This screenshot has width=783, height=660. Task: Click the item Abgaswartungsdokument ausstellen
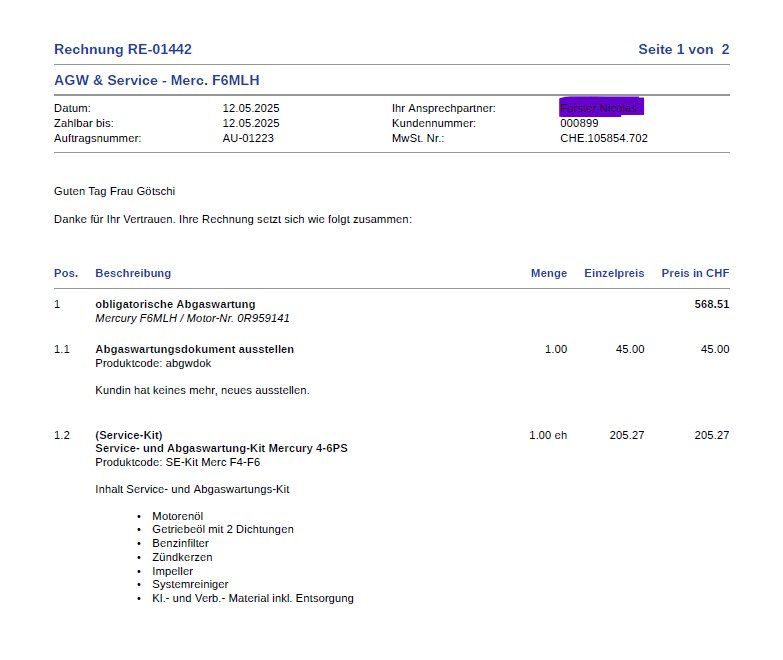[x=194, y=349]
